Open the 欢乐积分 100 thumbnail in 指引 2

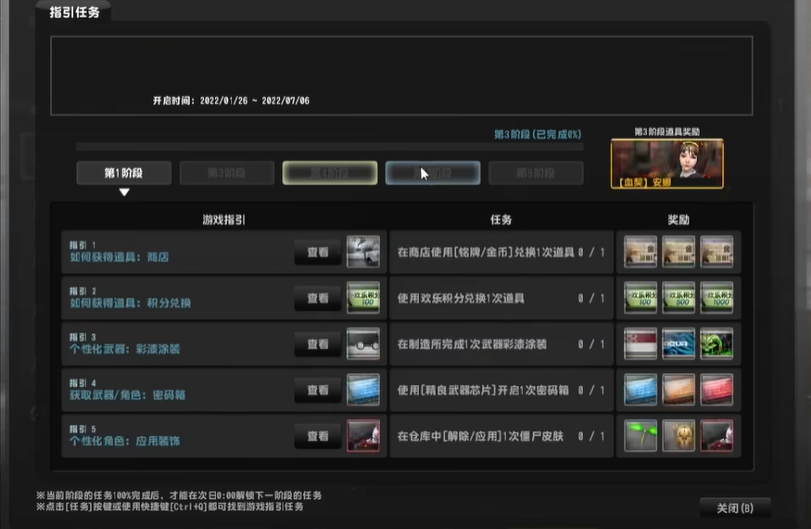point(363,298)
